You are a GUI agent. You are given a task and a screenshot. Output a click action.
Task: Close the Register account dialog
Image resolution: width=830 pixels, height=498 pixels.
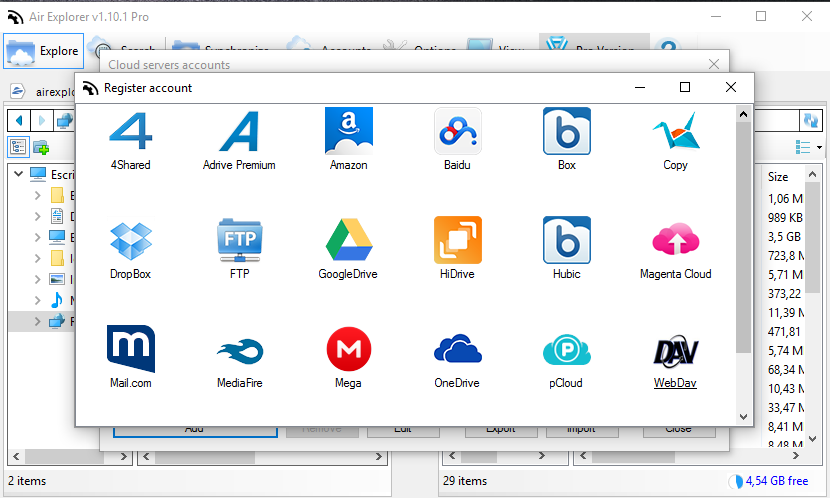[731, 87]
